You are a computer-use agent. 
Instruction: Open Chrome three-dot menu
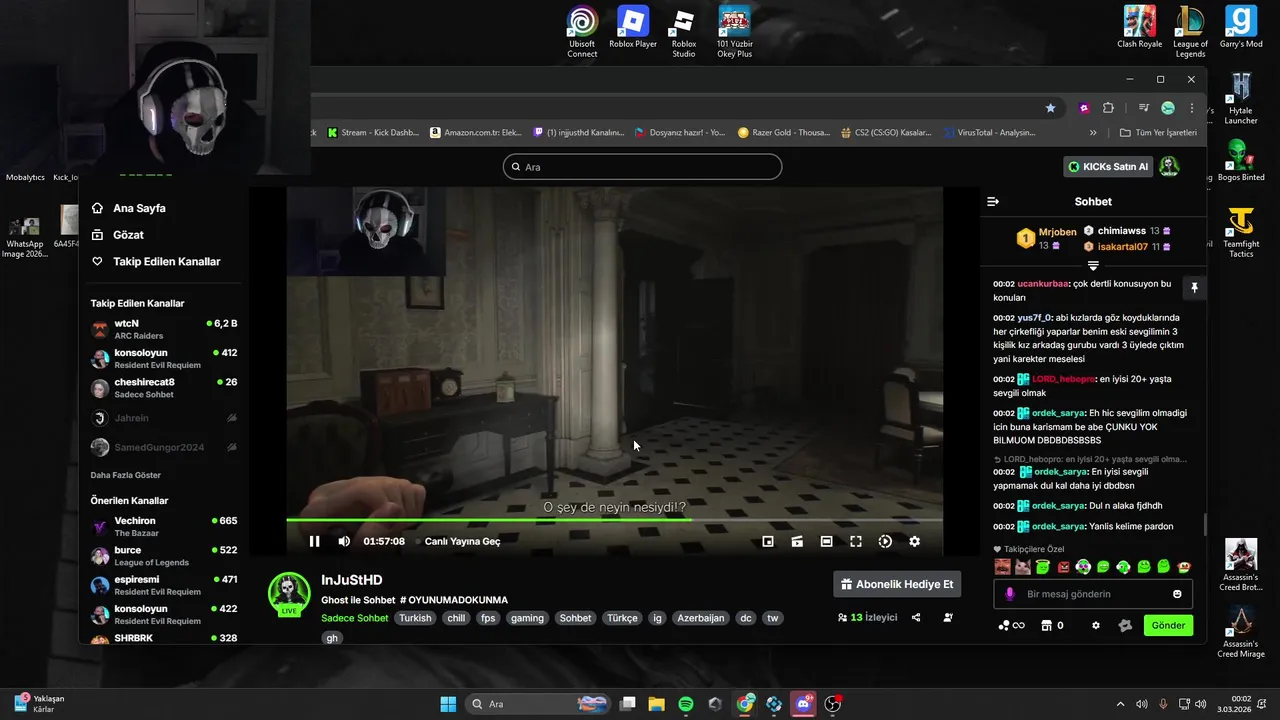(x=1192, y=108)
